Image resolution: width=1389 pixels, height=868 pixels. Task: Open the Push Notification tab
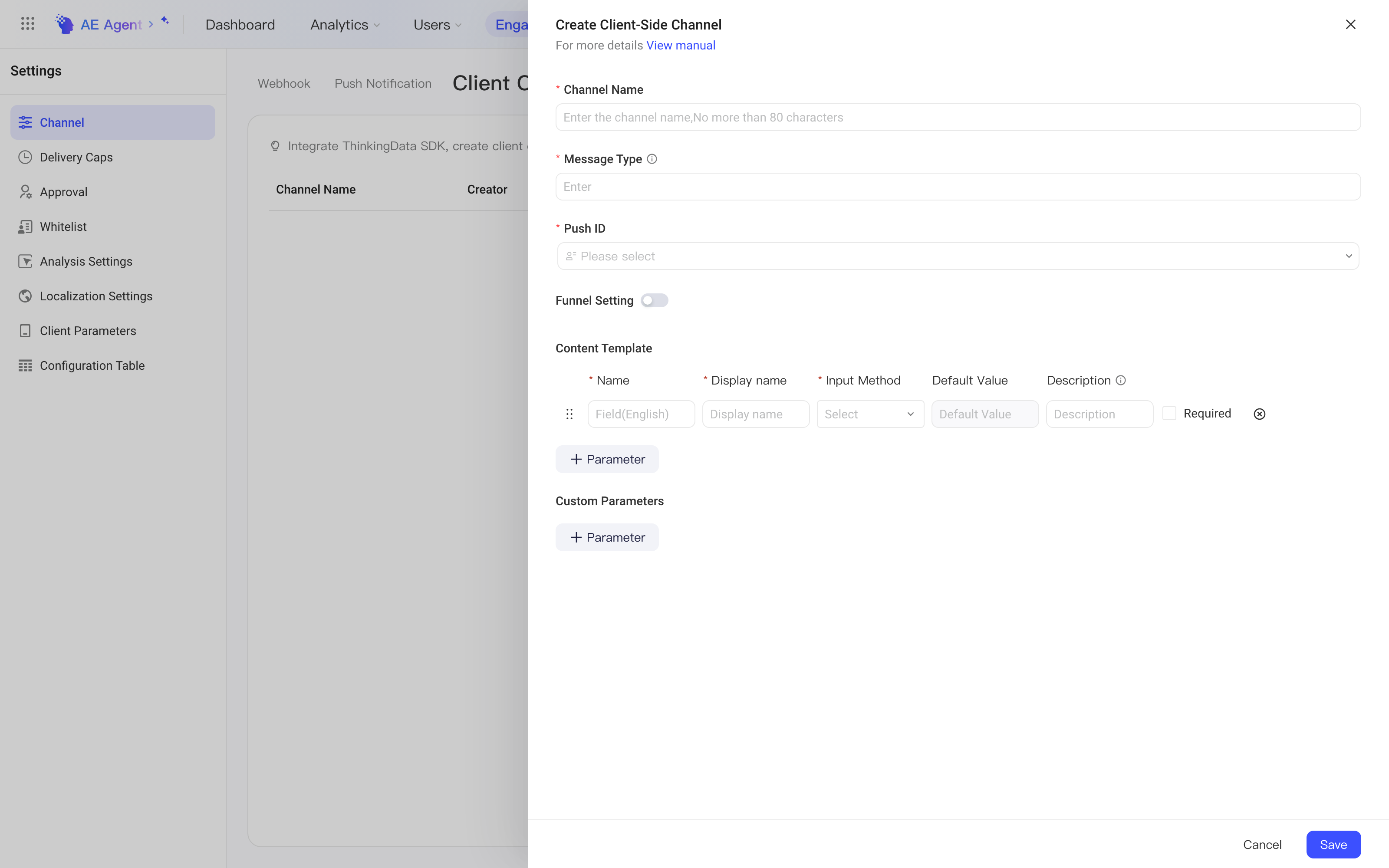point(383,84)
